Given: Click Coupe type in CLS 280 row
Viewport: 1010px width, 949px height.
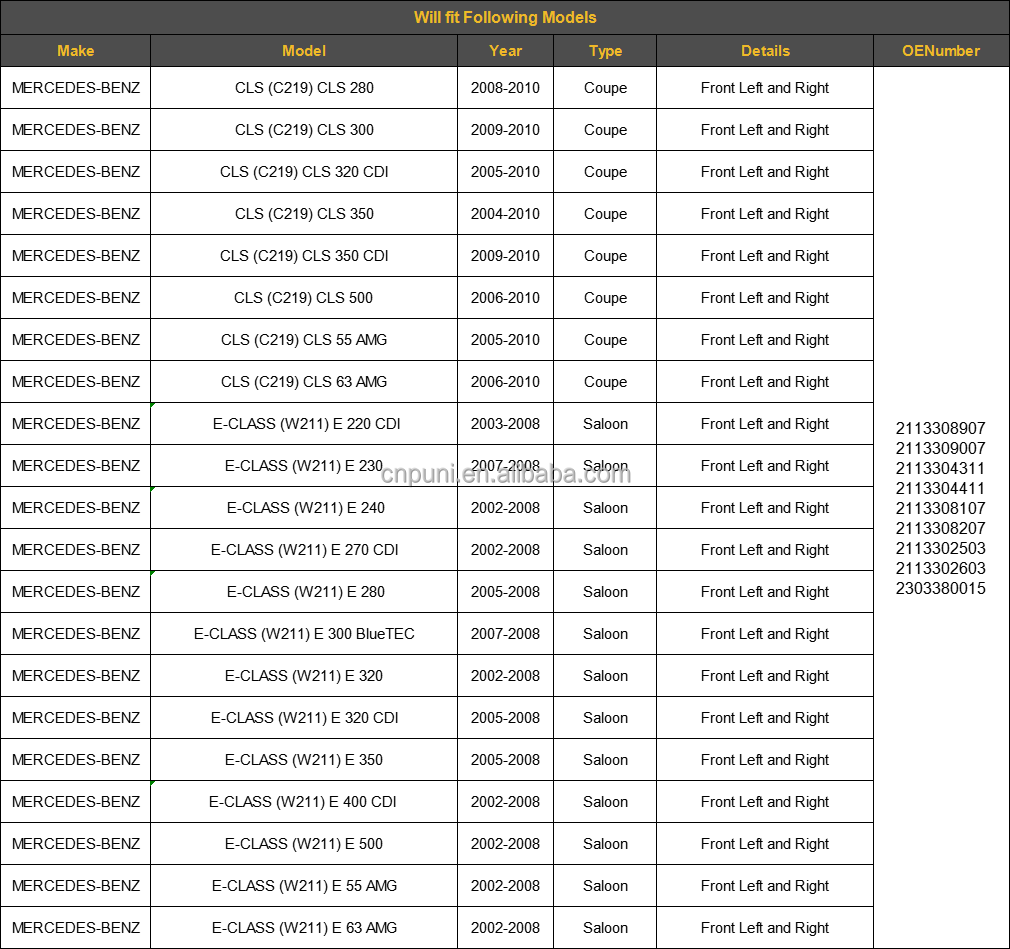Looking at the screenshot, I should (605, 88).
